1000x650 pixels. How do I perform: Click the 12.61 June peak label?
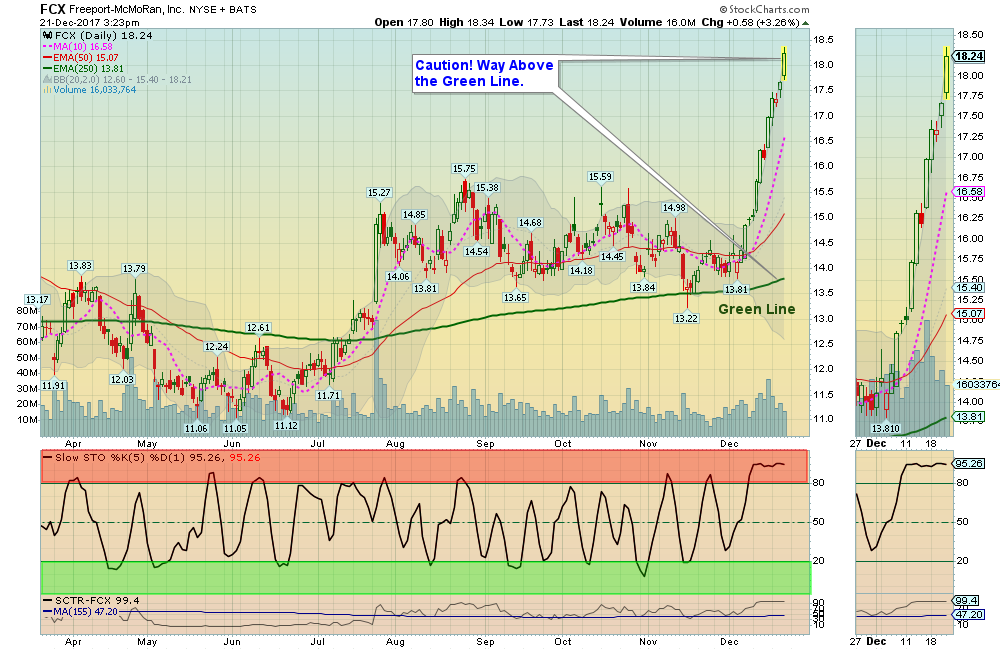coord(258,328)
